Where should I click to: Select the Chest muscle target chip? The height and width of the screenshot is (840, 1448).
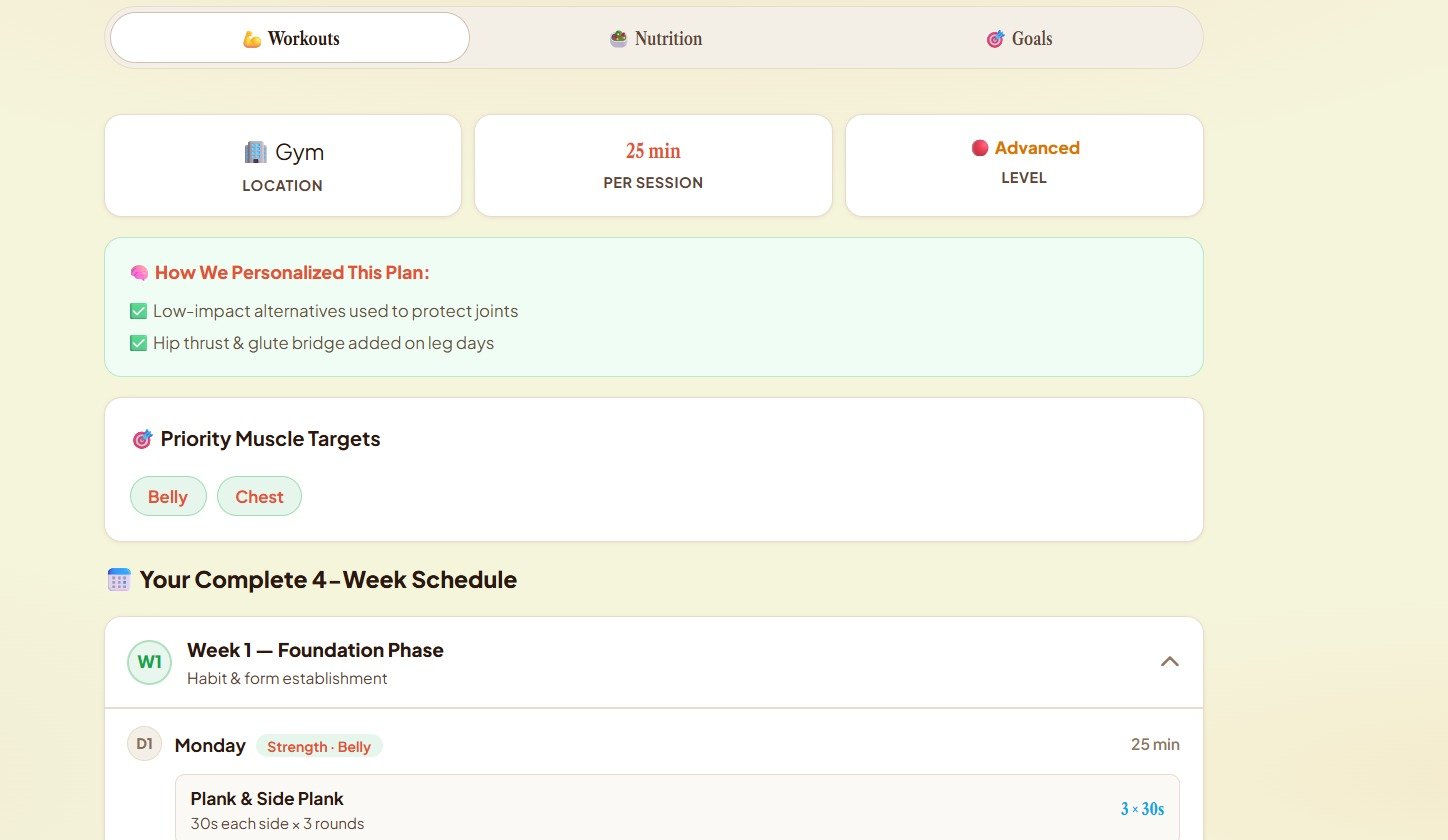(259, 496)
